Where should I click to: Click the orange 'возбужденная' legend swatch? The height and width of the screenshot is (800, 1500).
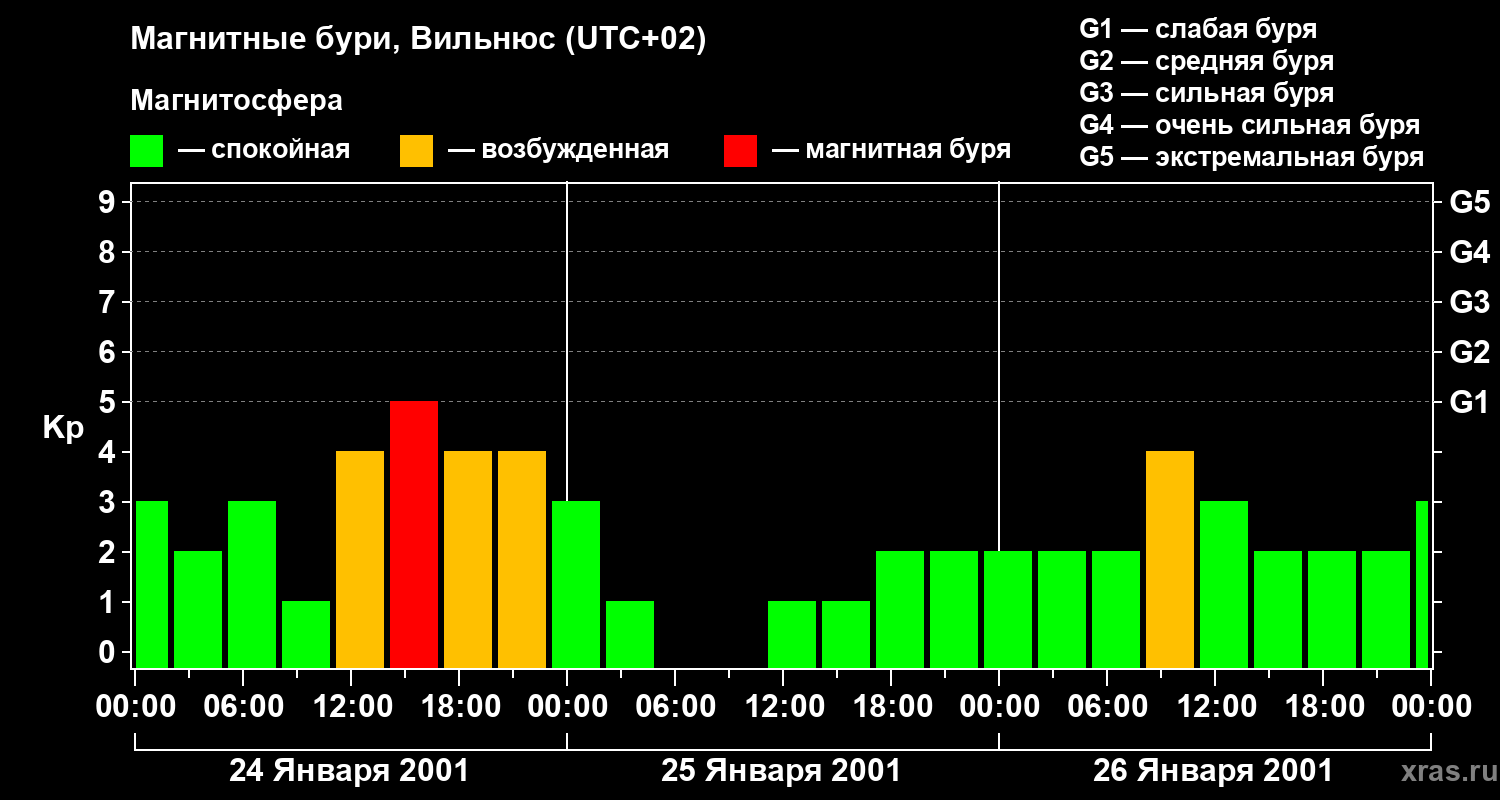pyautogui.click(x=416, y=151)
